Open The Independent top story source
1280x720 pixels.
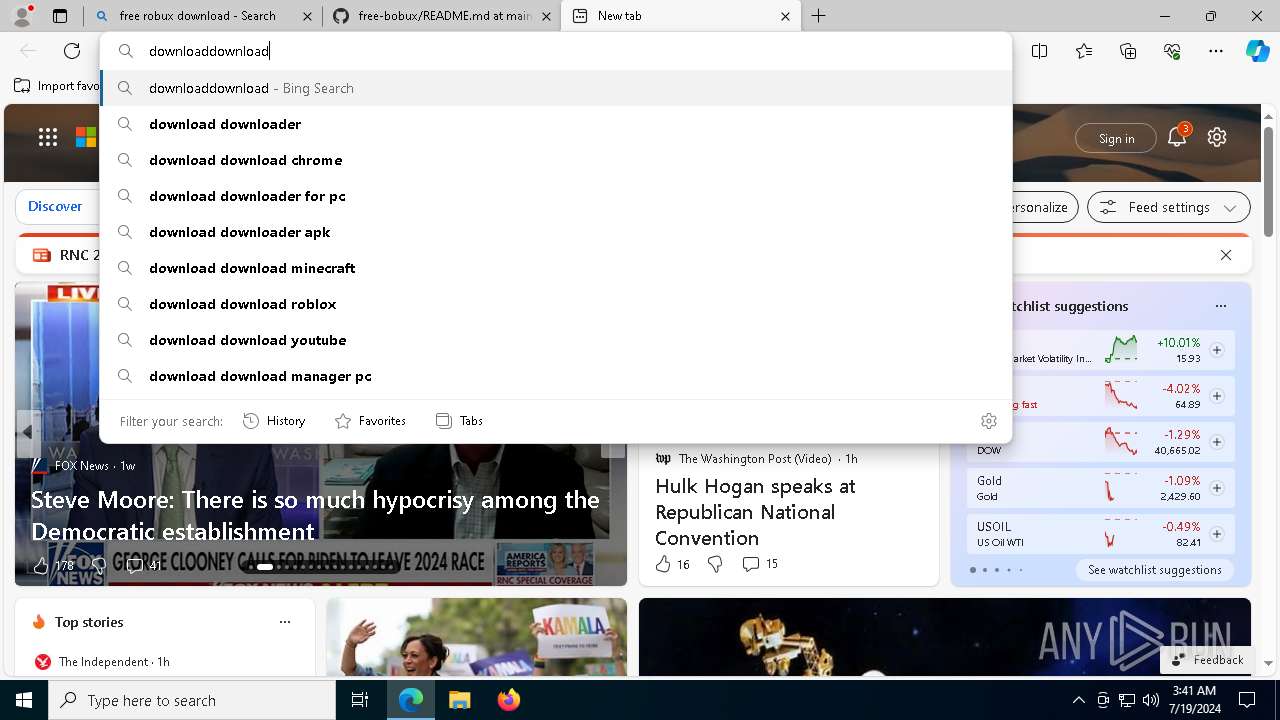pyautogui.click(x=102, y=662)
